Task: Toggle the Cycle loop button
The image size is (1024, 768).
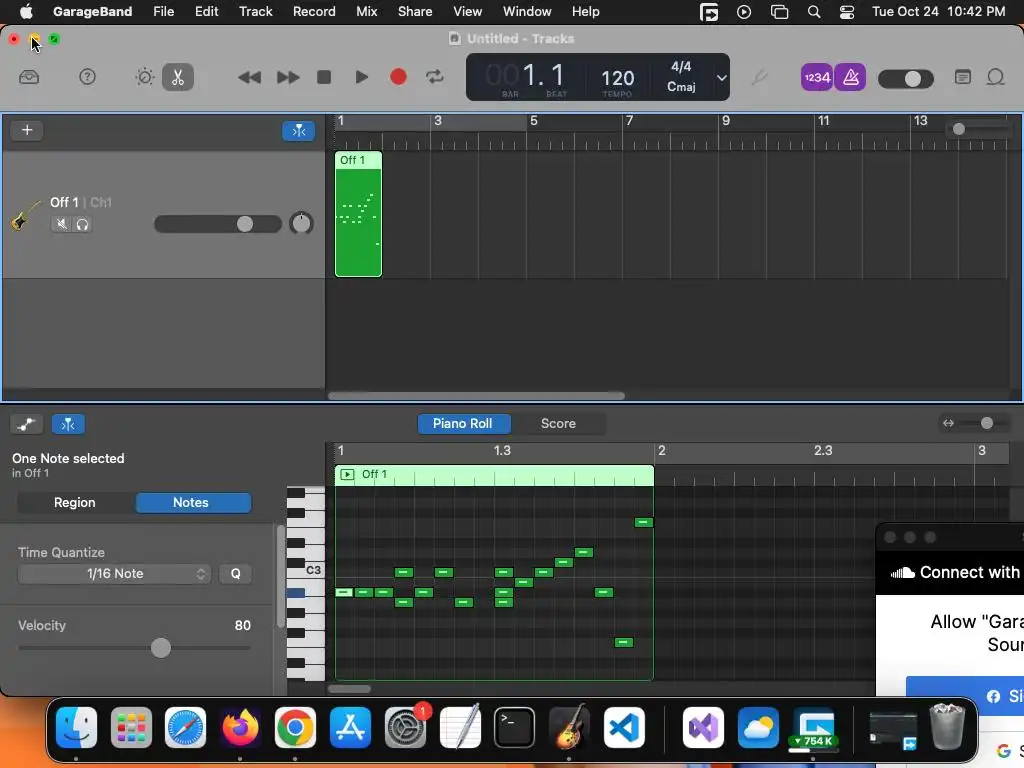Action: (x=435, y=77)
